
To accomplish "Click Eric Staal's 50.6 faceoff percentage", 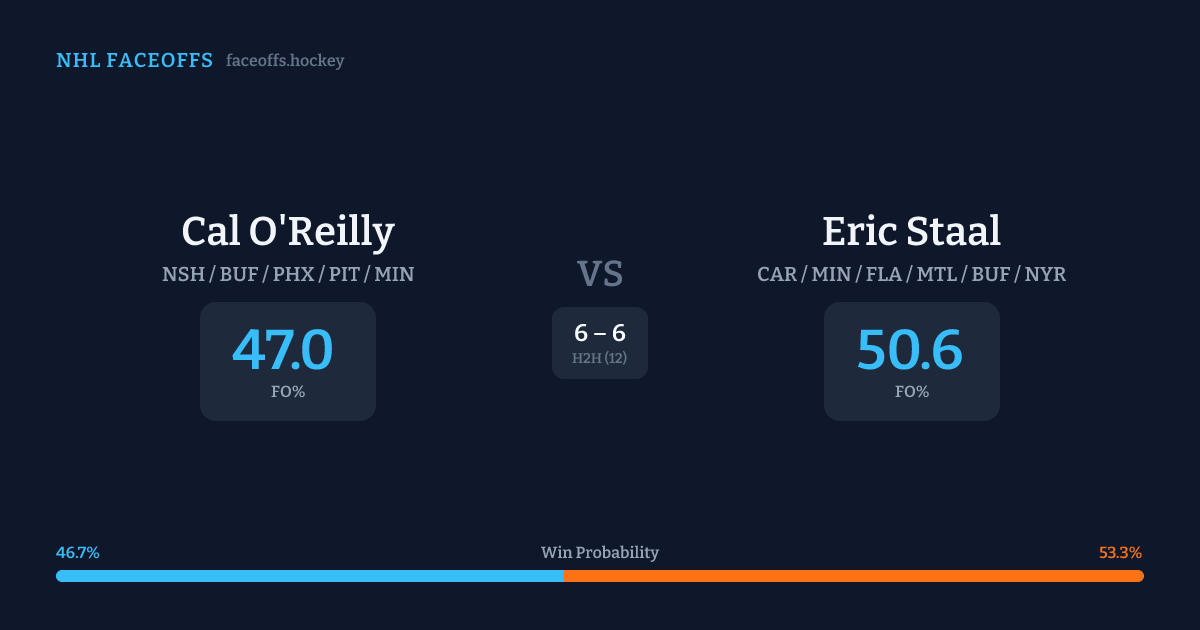I will [x=910, y=350].
